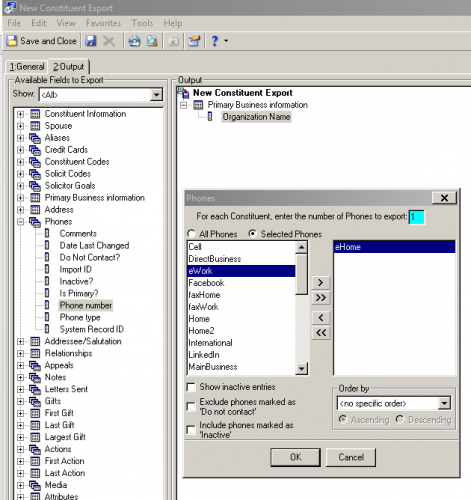The width and height of the screenshot is (471, 500).
Task: Expand the Constituent Information node
Action: (21, 114)
